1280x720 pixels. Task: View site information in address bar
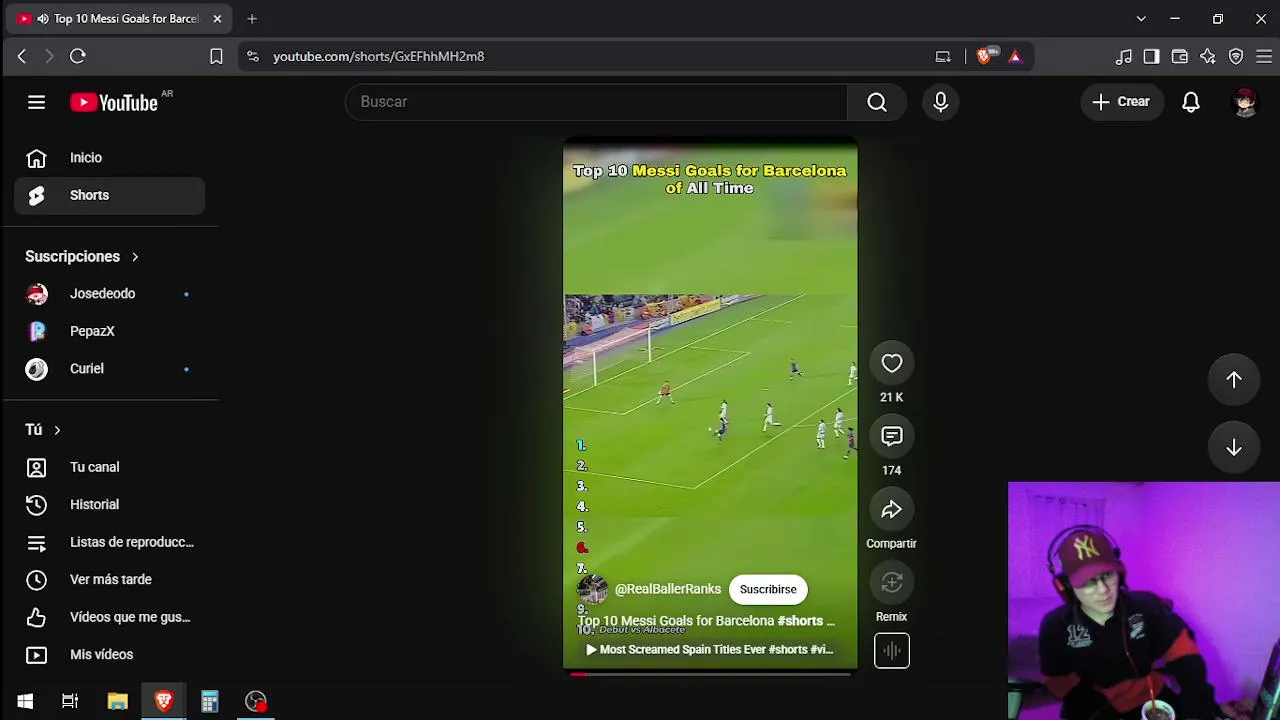252,56
